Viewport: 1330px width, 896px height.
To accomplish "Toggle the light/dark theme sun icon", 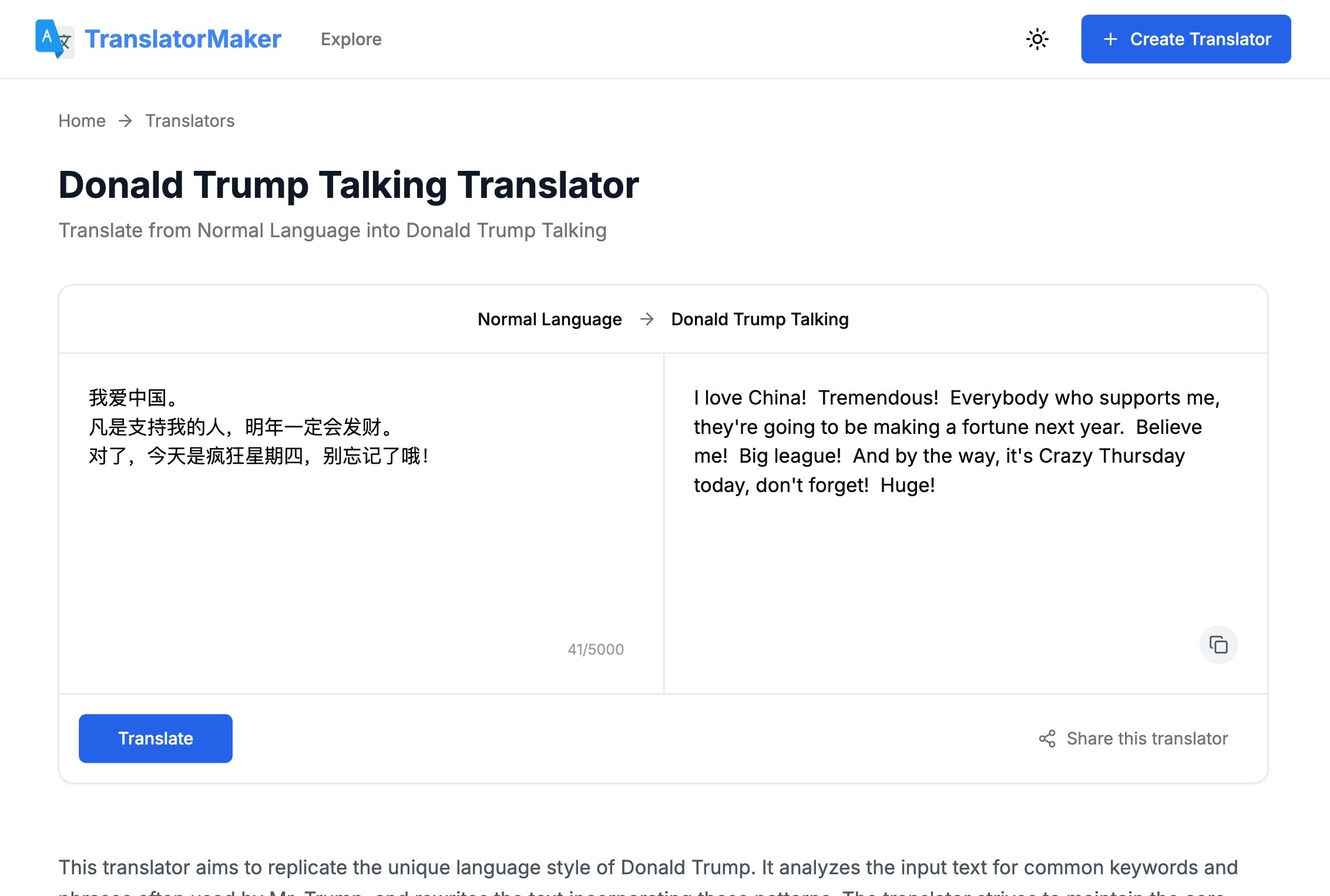I will coord(1037,39).
